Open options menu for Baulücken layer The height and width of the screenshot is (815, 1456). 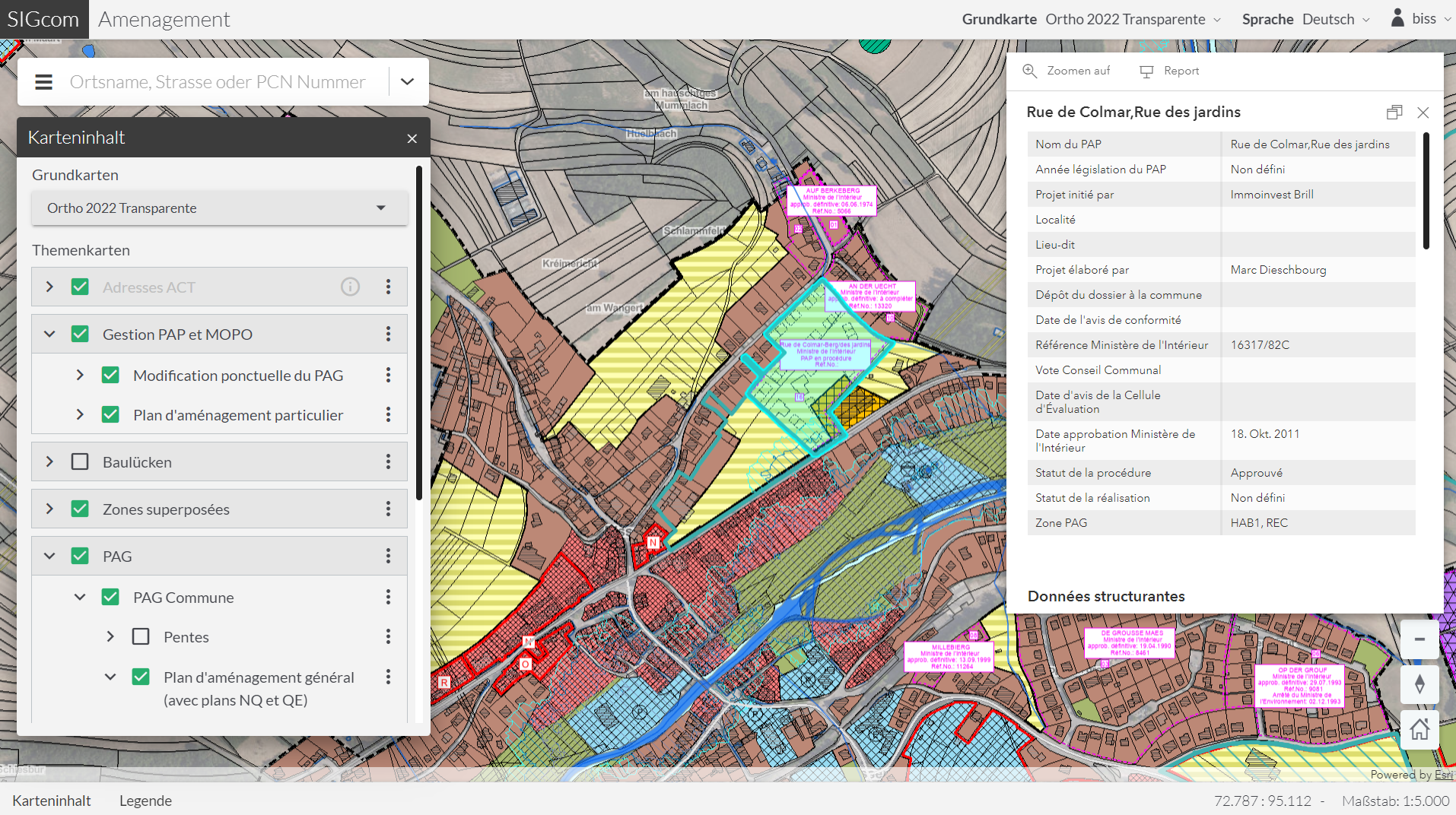coord(388,461)
